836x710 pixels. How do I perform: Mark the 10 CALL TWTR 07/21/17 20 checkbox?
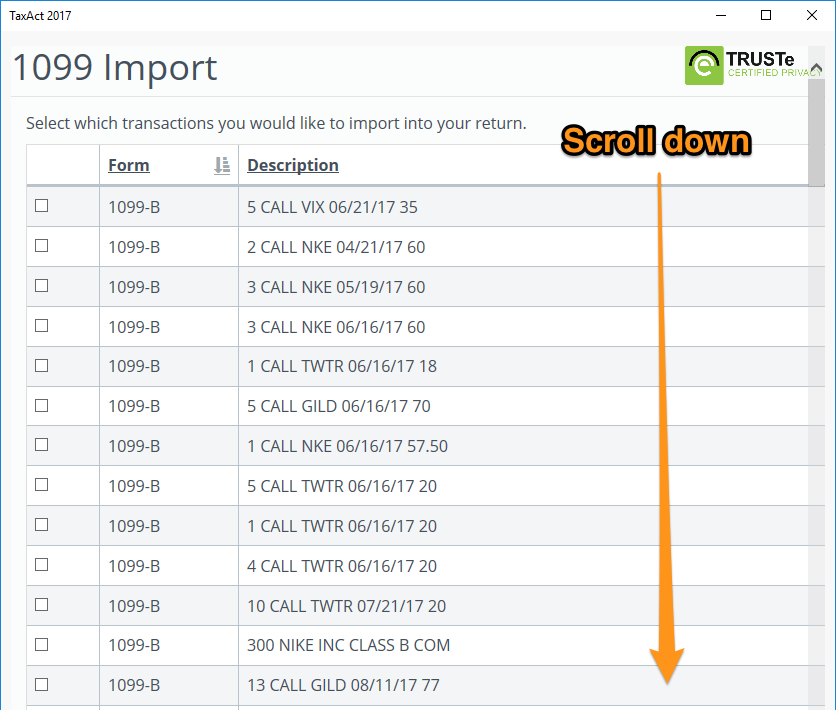click(x=42, y=605)
